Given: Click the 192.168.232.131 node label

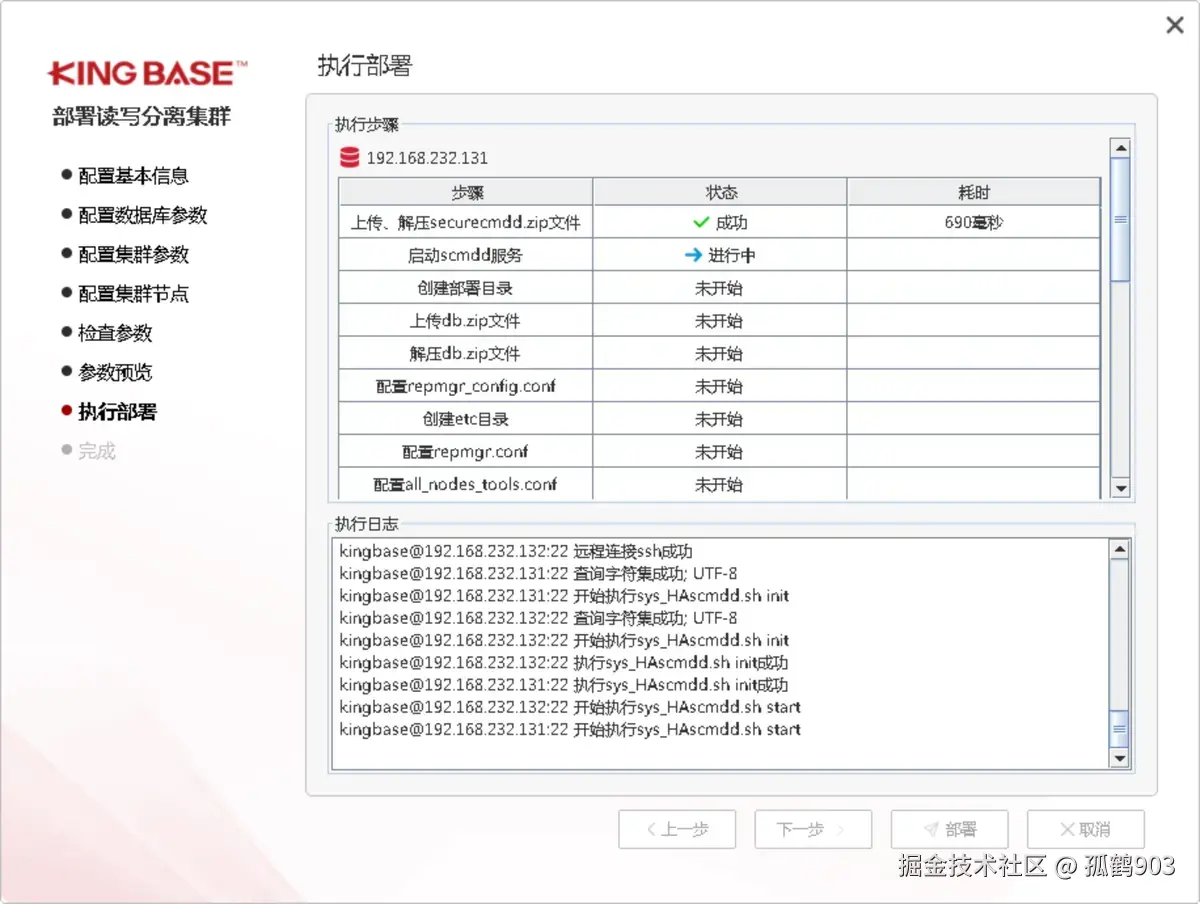Looking at the screenshot, I should tap(427, 158).
